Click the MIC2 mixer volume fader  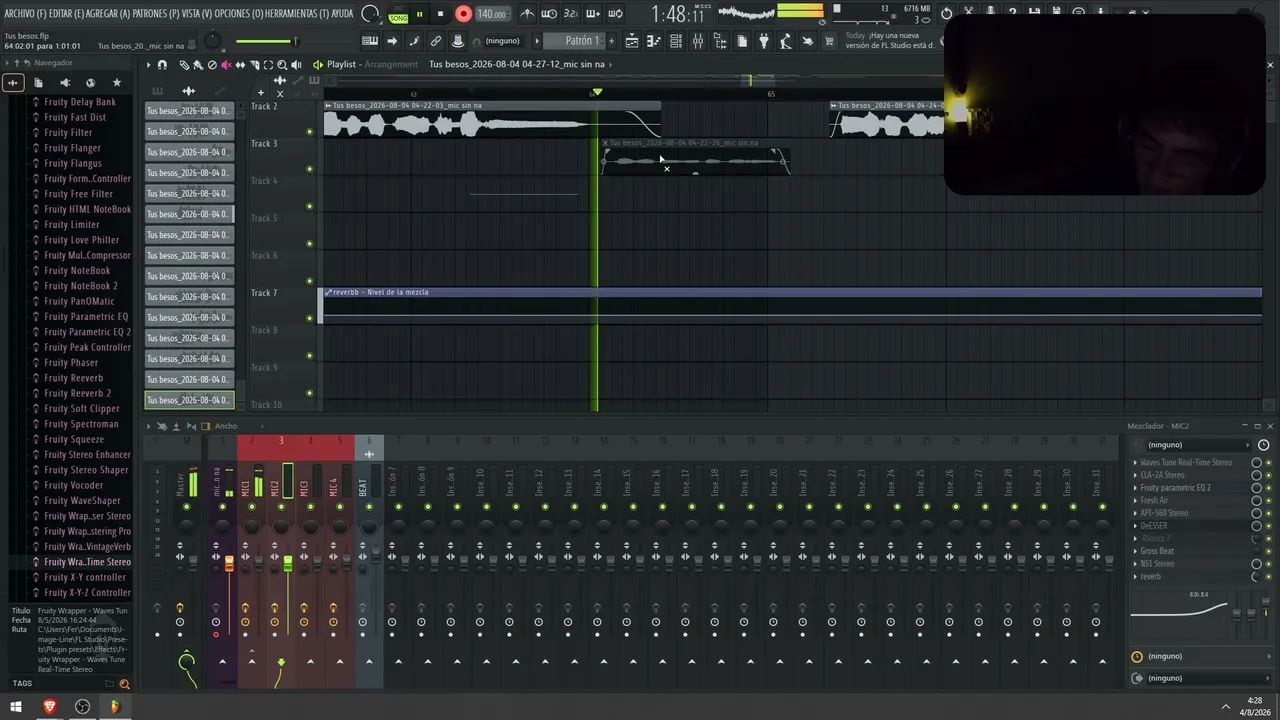click(x=288, y=564)
